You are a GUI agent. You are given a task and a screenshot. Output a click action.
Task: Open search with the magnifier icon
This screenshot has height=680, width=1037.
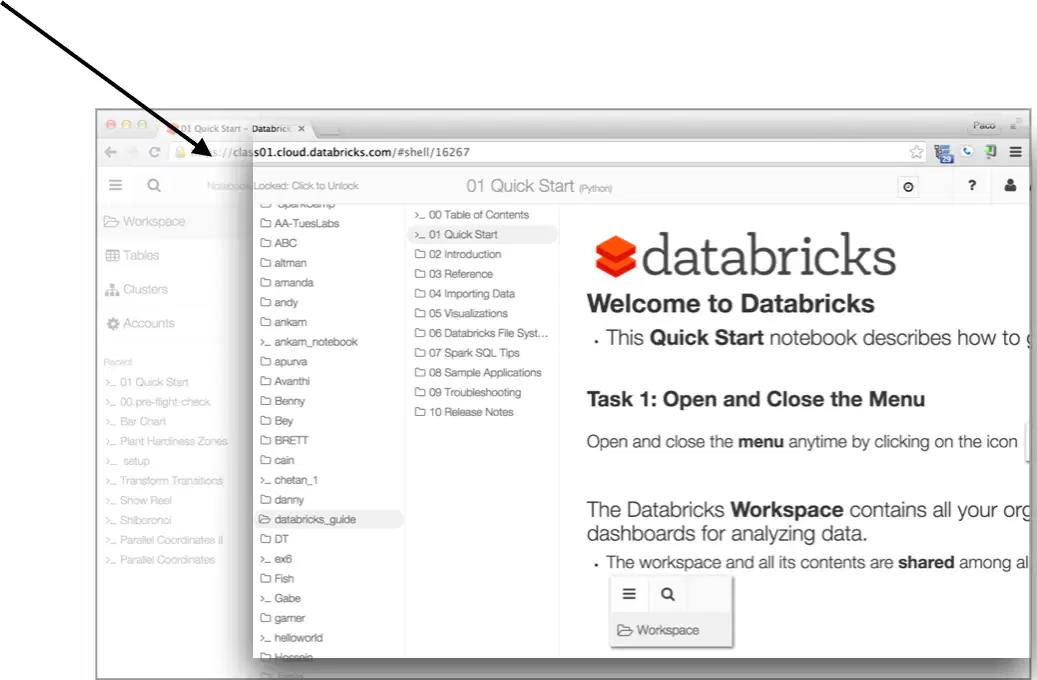(x=154, y=185)
